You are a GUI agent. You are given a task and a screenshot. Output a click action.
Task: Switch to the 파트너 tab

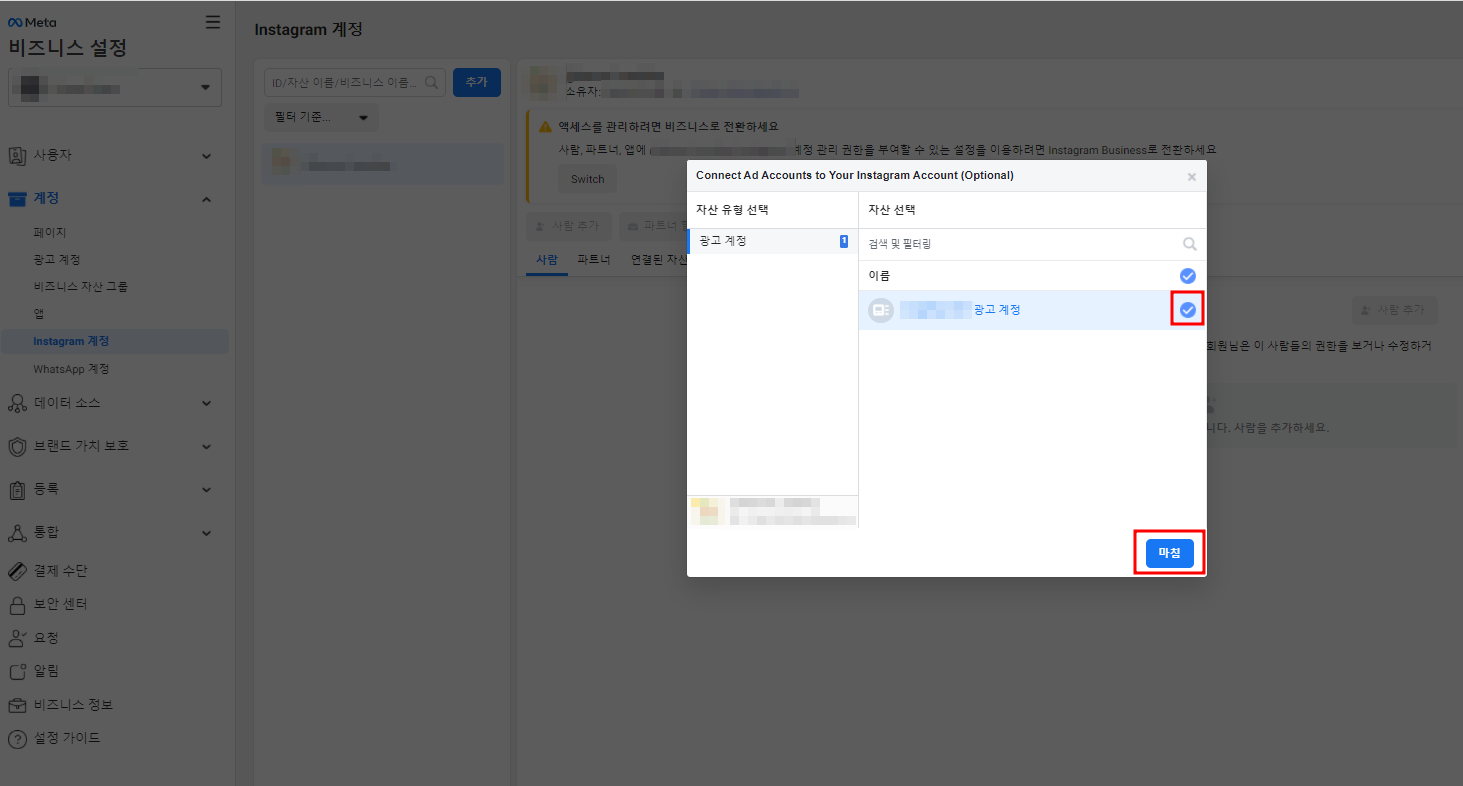tap(594, 260)
